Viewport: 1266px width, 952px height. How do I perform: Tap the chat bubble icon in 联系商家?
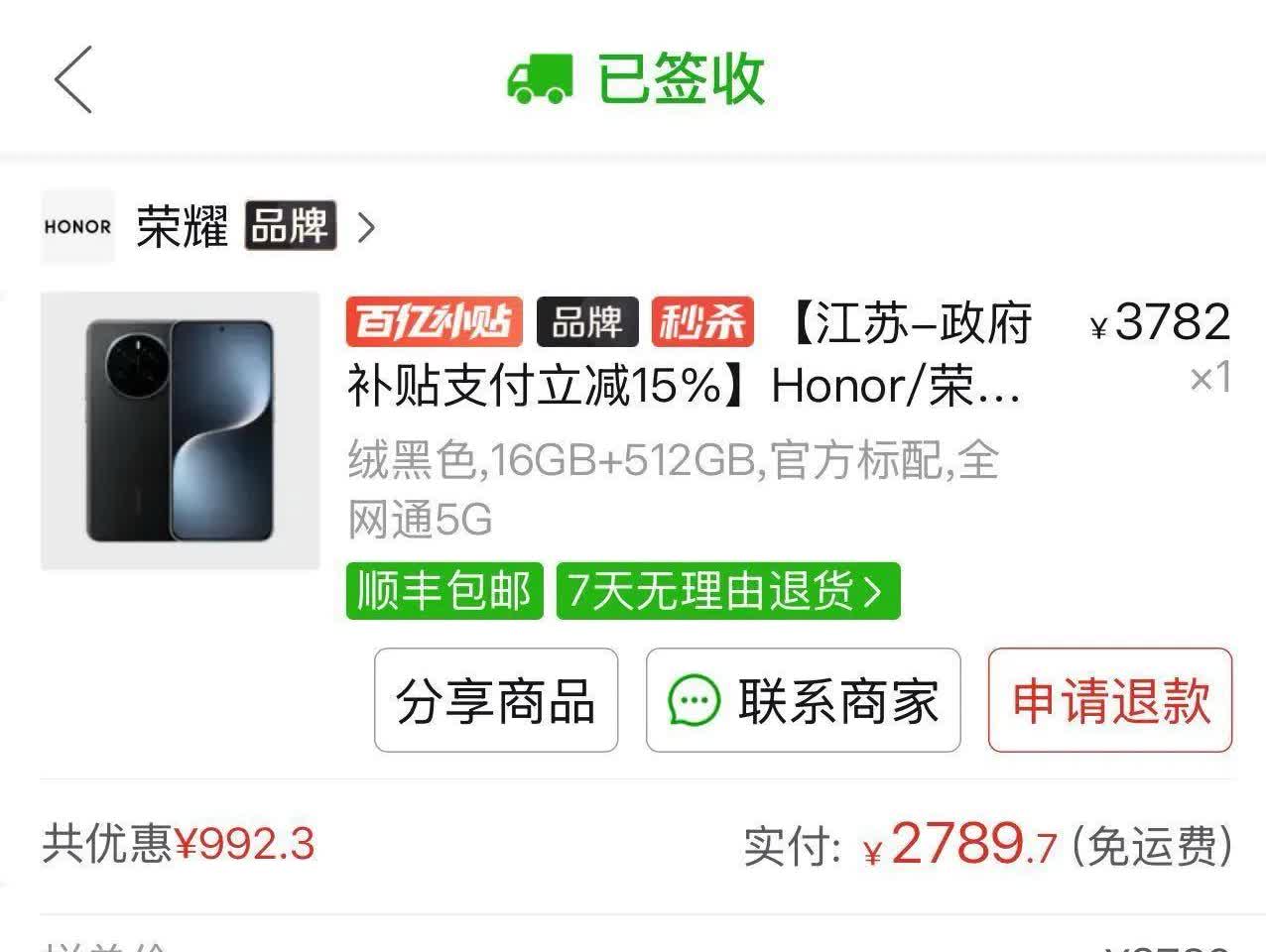694,701
